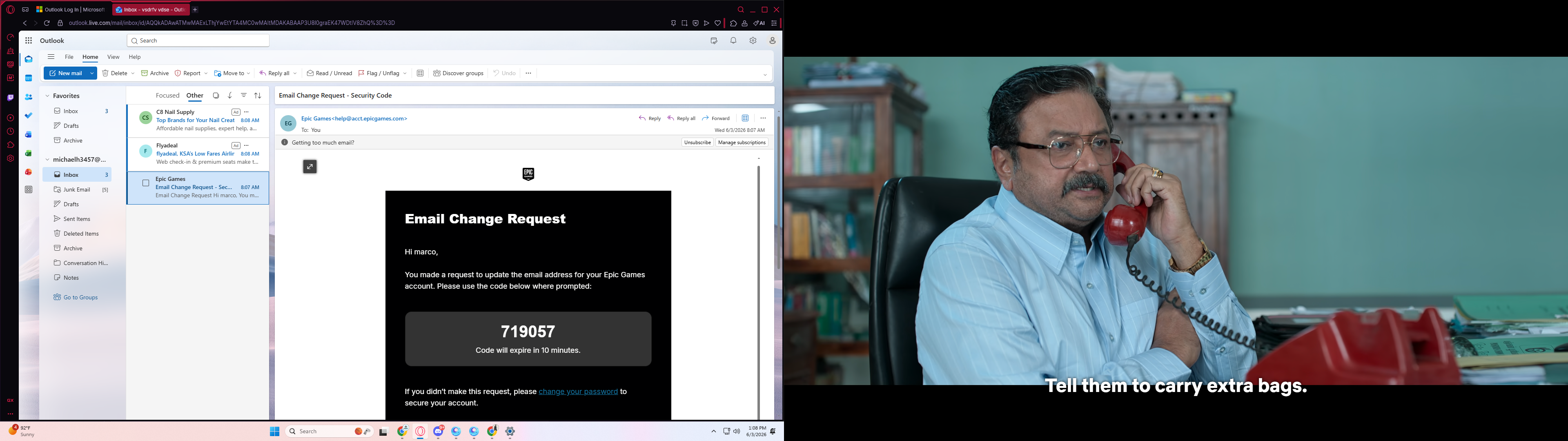Click the Opera snapshot capture icon
Viewport: 1568px width, 441px height.
click(x=684, y=23)
